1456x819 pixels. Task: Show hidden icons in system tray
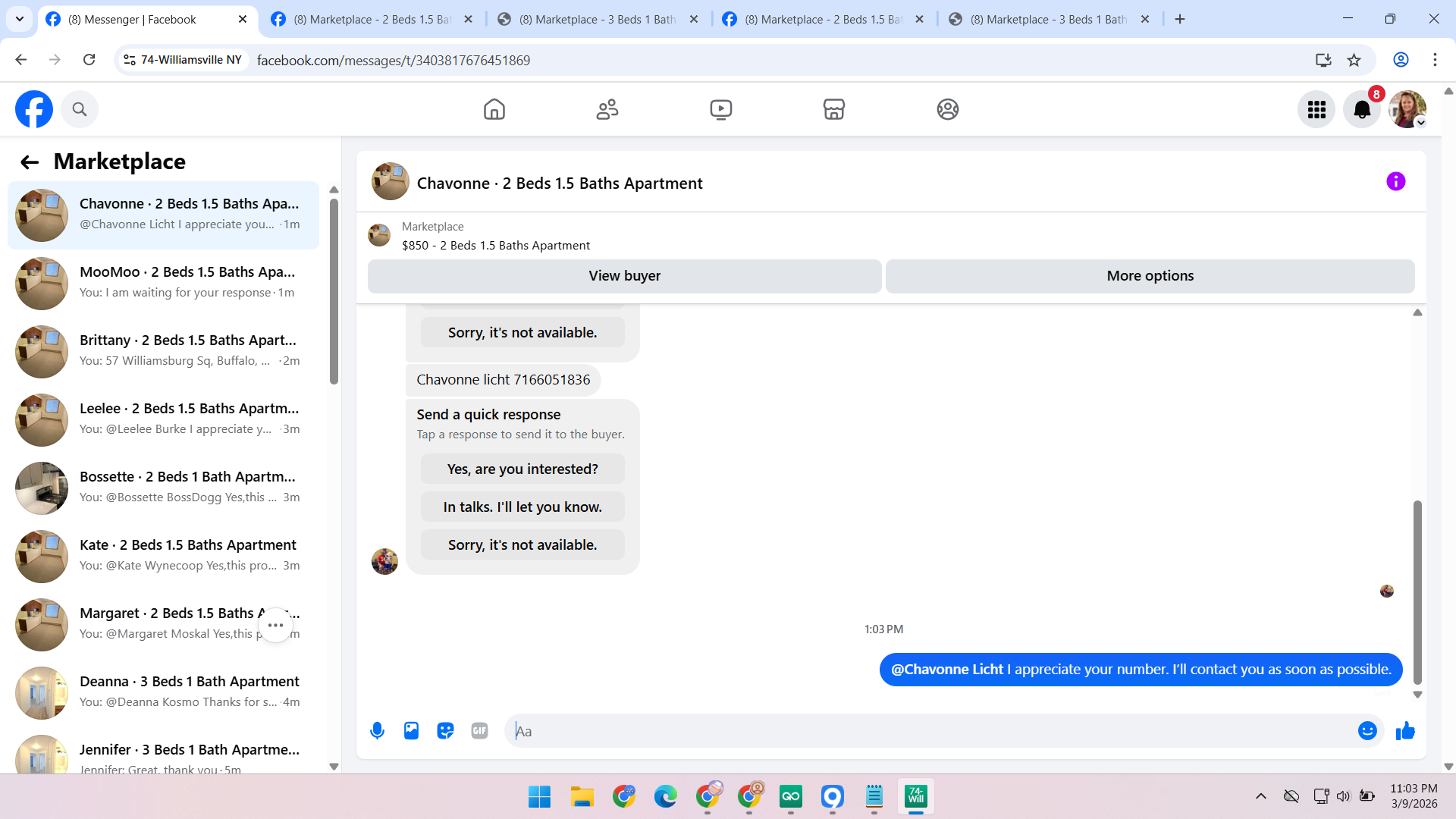[x=1260, y=796]
